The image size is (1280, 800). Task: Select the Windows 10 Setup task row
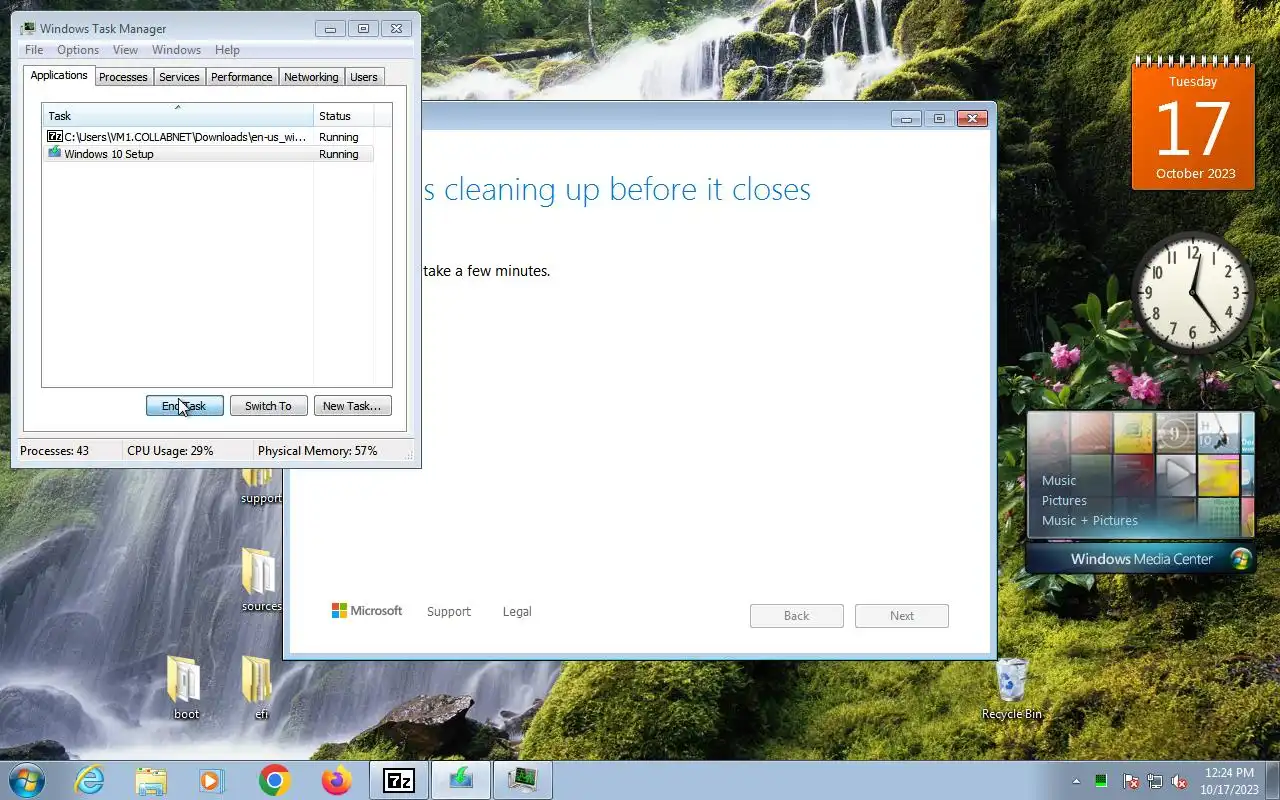(x=208, y=154)
